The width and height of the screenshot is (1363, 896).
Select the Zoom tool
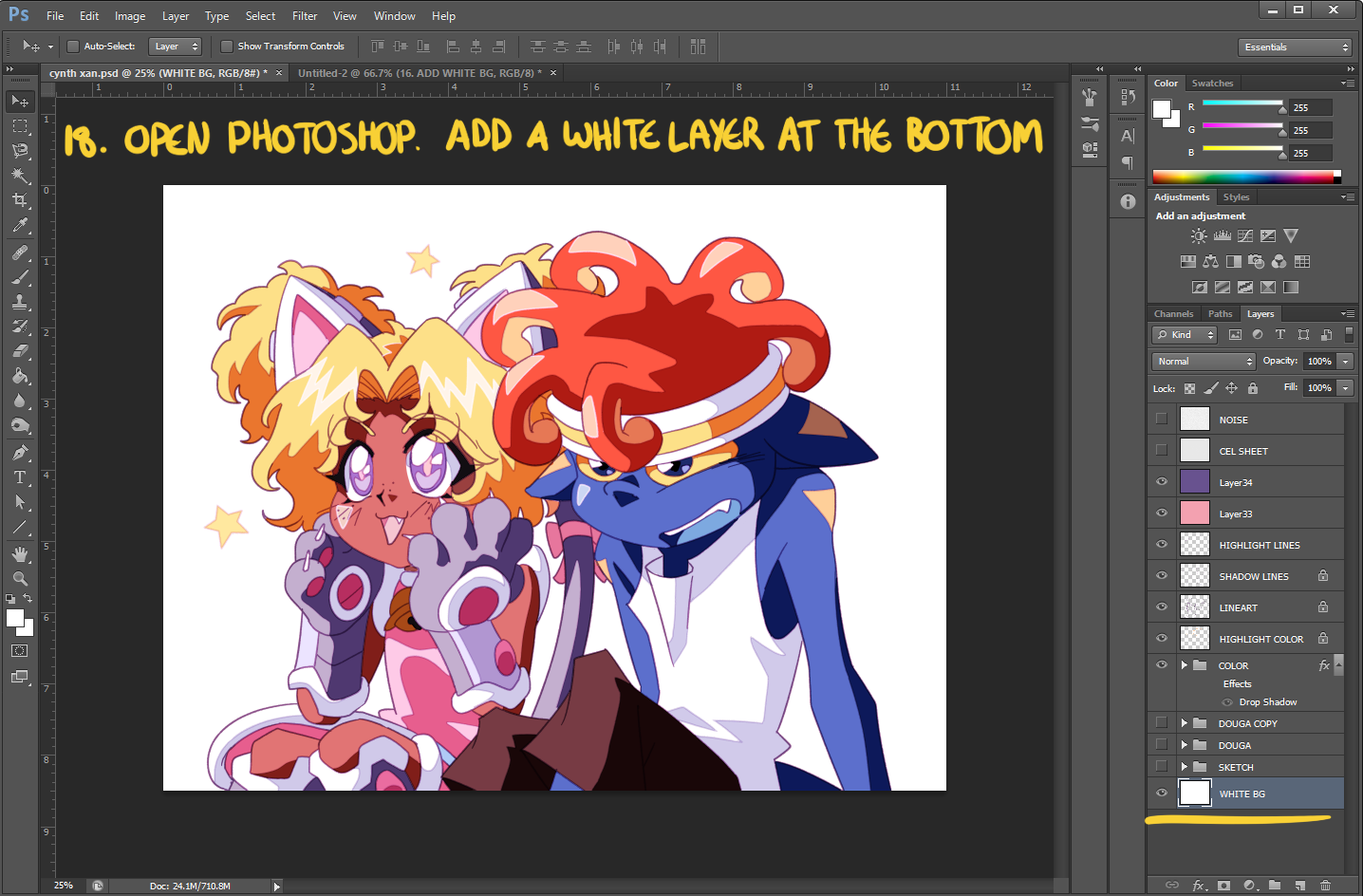click(x=20, y=578)
